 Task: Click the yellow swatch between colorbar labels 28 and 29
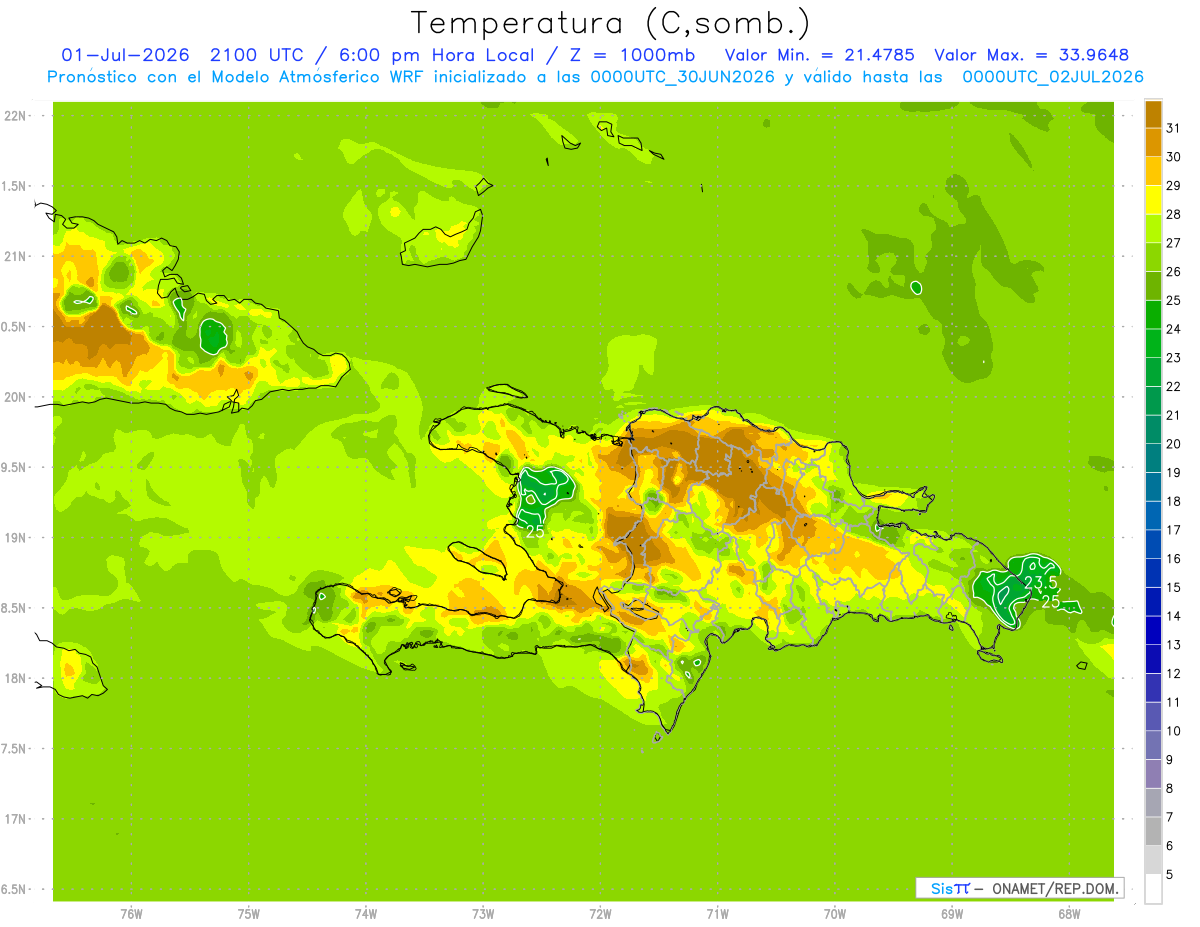coord(1153,200)
